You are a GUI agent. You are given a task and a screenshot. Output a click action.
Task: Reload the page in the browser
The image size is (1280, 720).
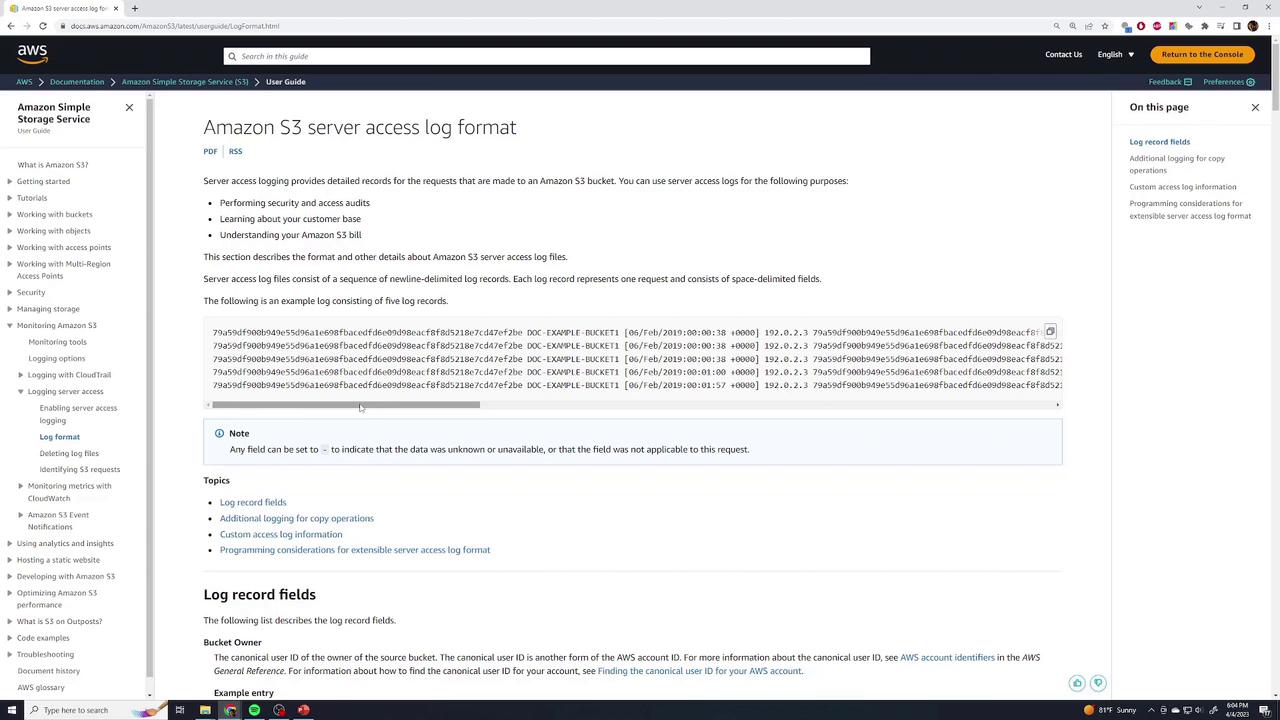pos(42,26)
